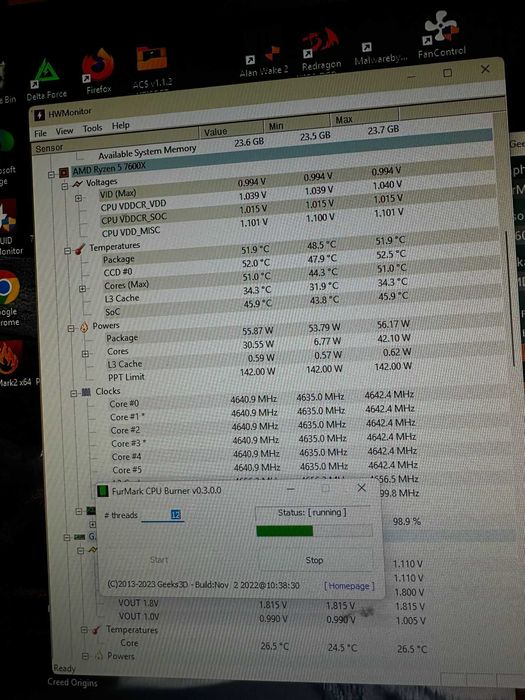Click the threads number input field
Image resolution: width=525 pixels, height=700 pixels.
[162, 515]
